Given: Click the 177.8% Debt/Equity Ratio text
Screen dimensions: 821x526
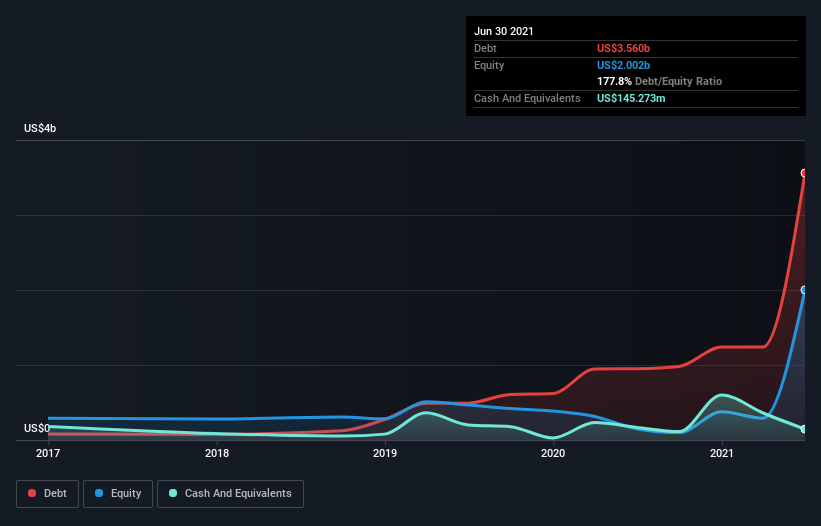Looking at the screenshot, I should coord(659,81).
